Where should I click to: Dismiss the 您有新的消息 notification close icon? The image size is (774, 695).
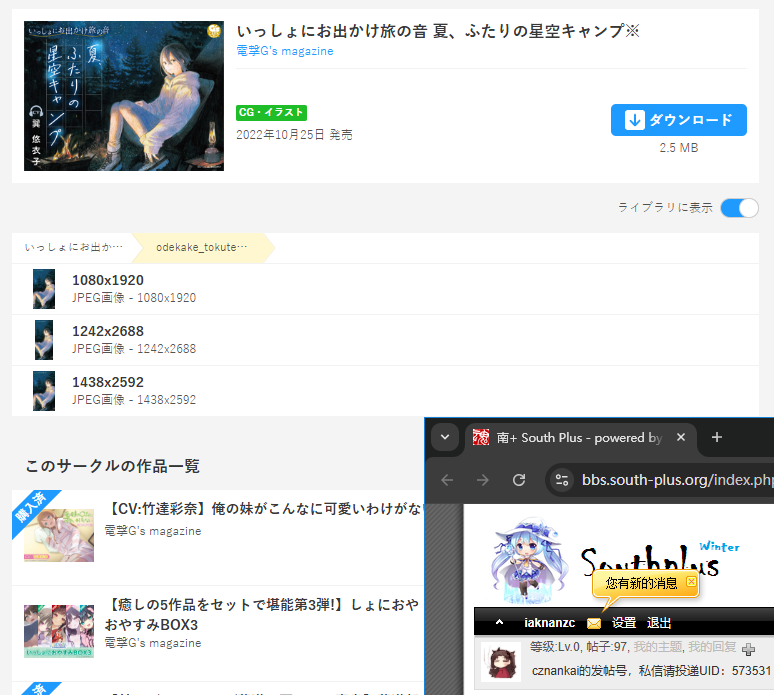[691, 581]
